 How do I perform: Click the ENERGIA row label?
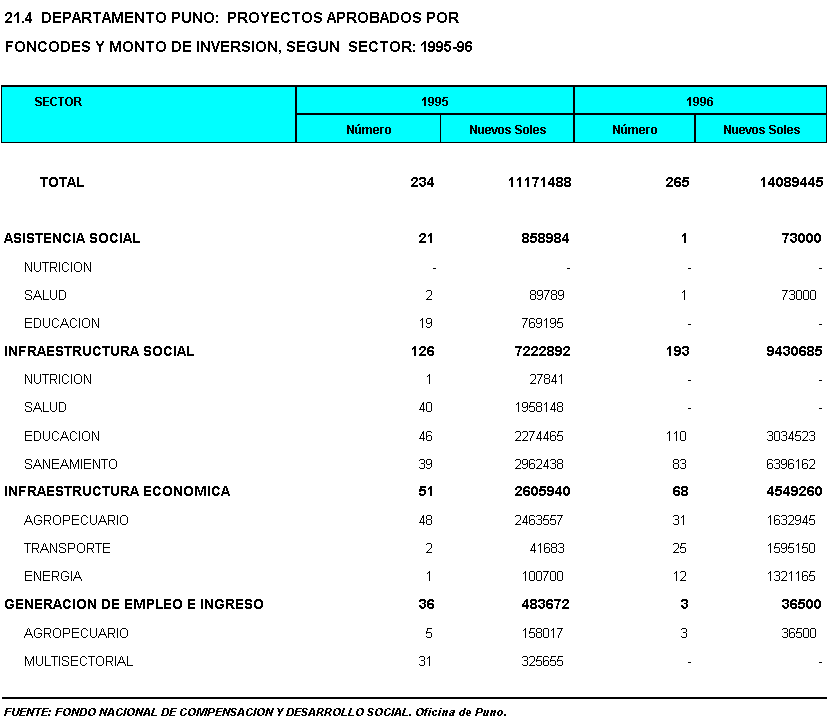coord(53,576)
